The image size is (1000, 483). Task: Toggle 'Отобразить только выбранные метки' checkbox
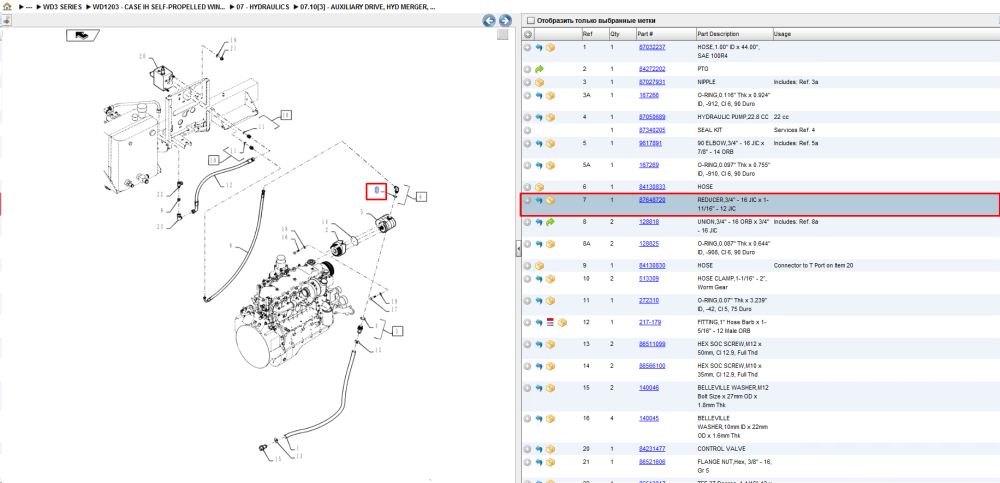point(530,20)
